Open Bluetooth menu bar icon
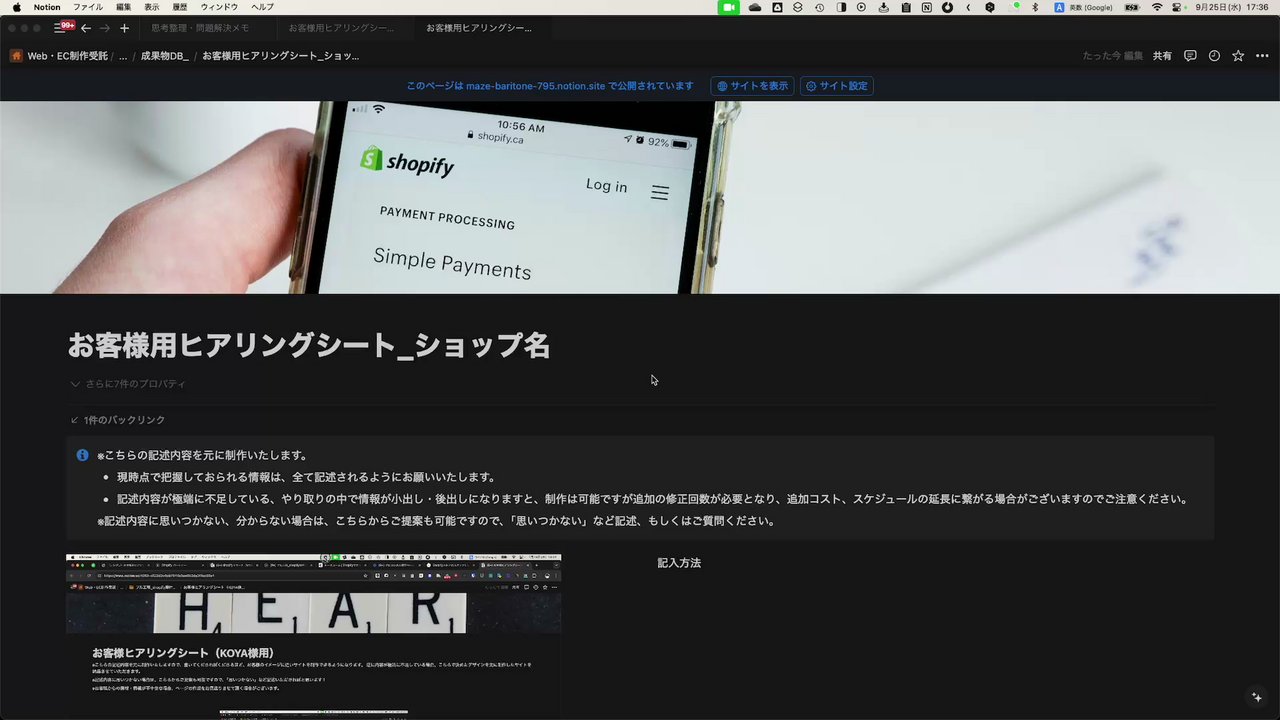Viewport: 1280px width, 720px height. point(1035,7)
